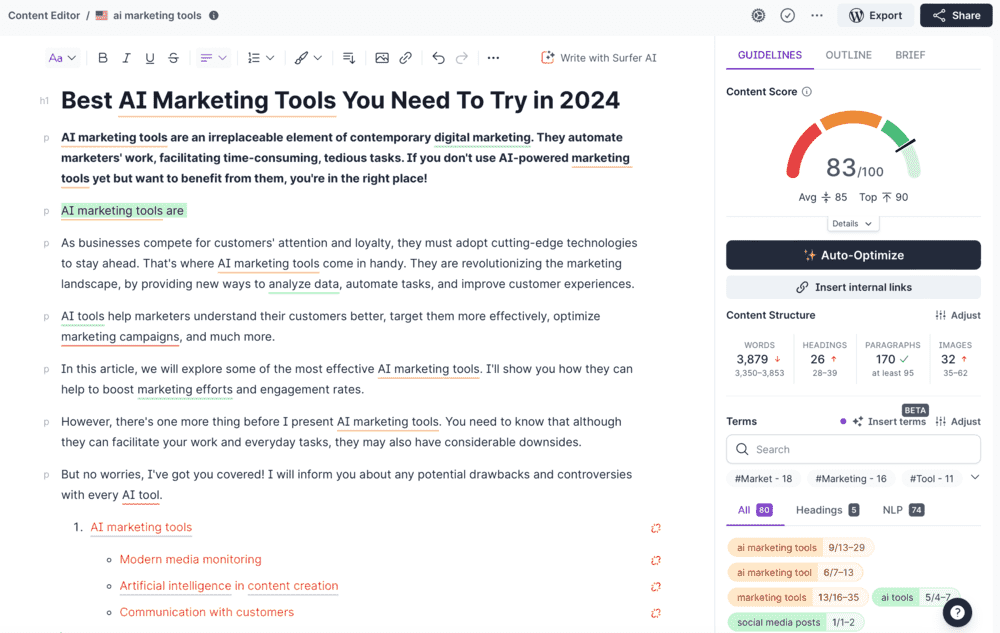Click the settings gear icon in header
The image size is (1000, 633).
click(758, 15)
